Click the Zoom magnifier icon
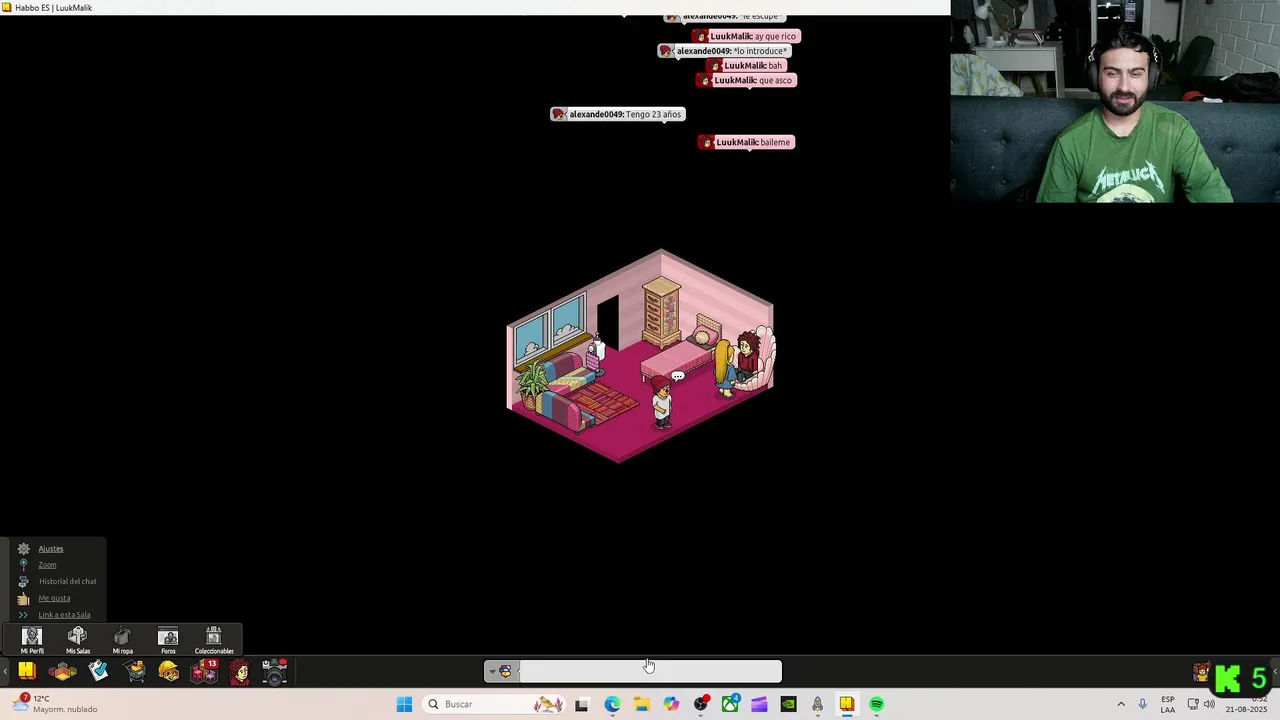This screenshot has height=720, width=1280. [x=23, y=564]
